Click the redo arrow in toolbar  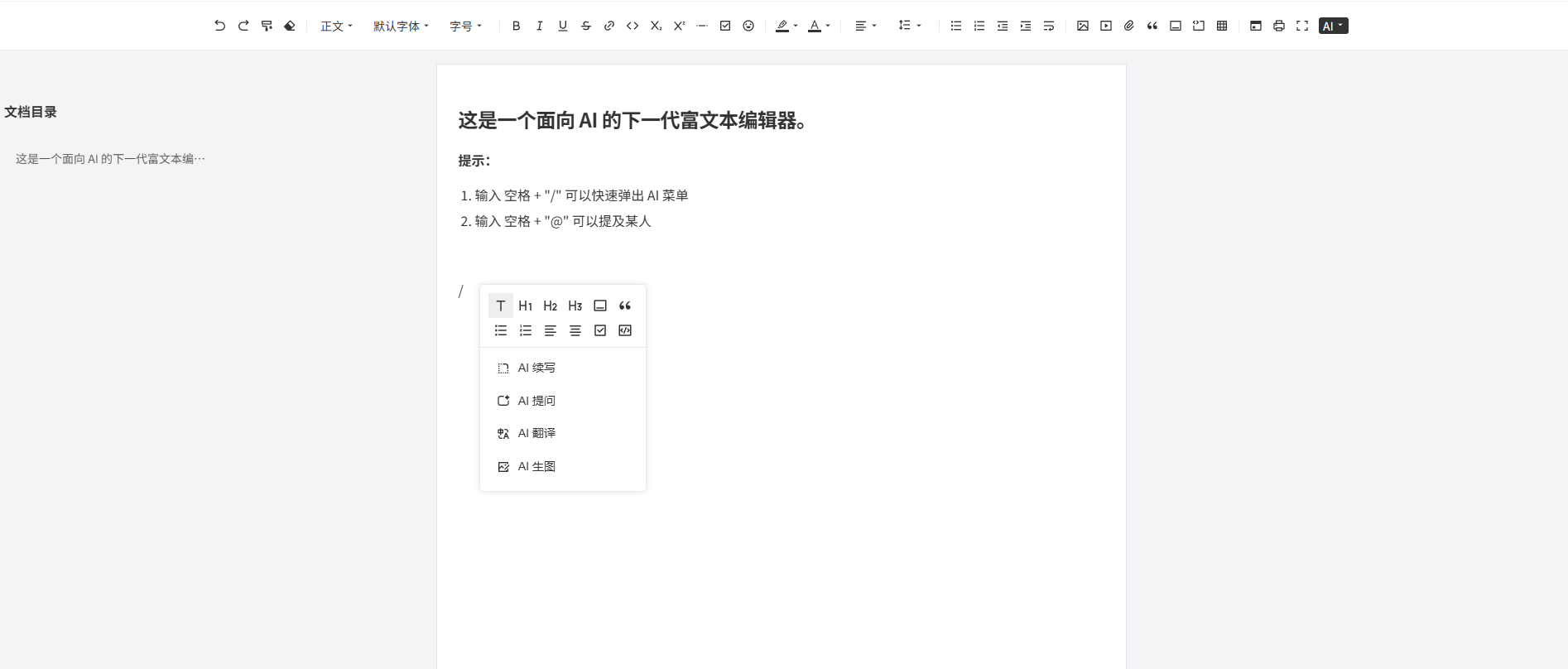(x=243, y=26)
